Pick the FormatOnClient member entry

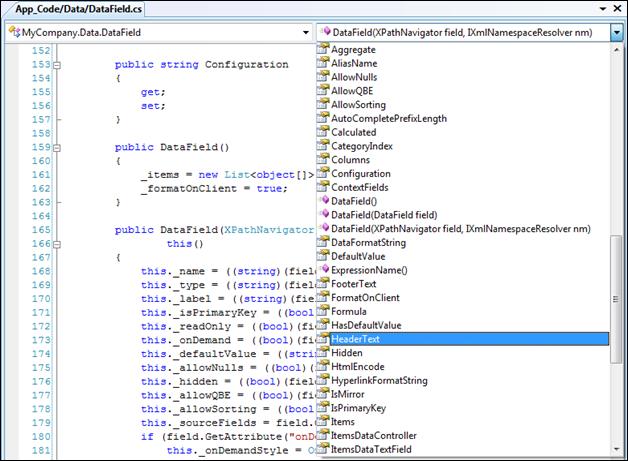[x=365, y=298]
